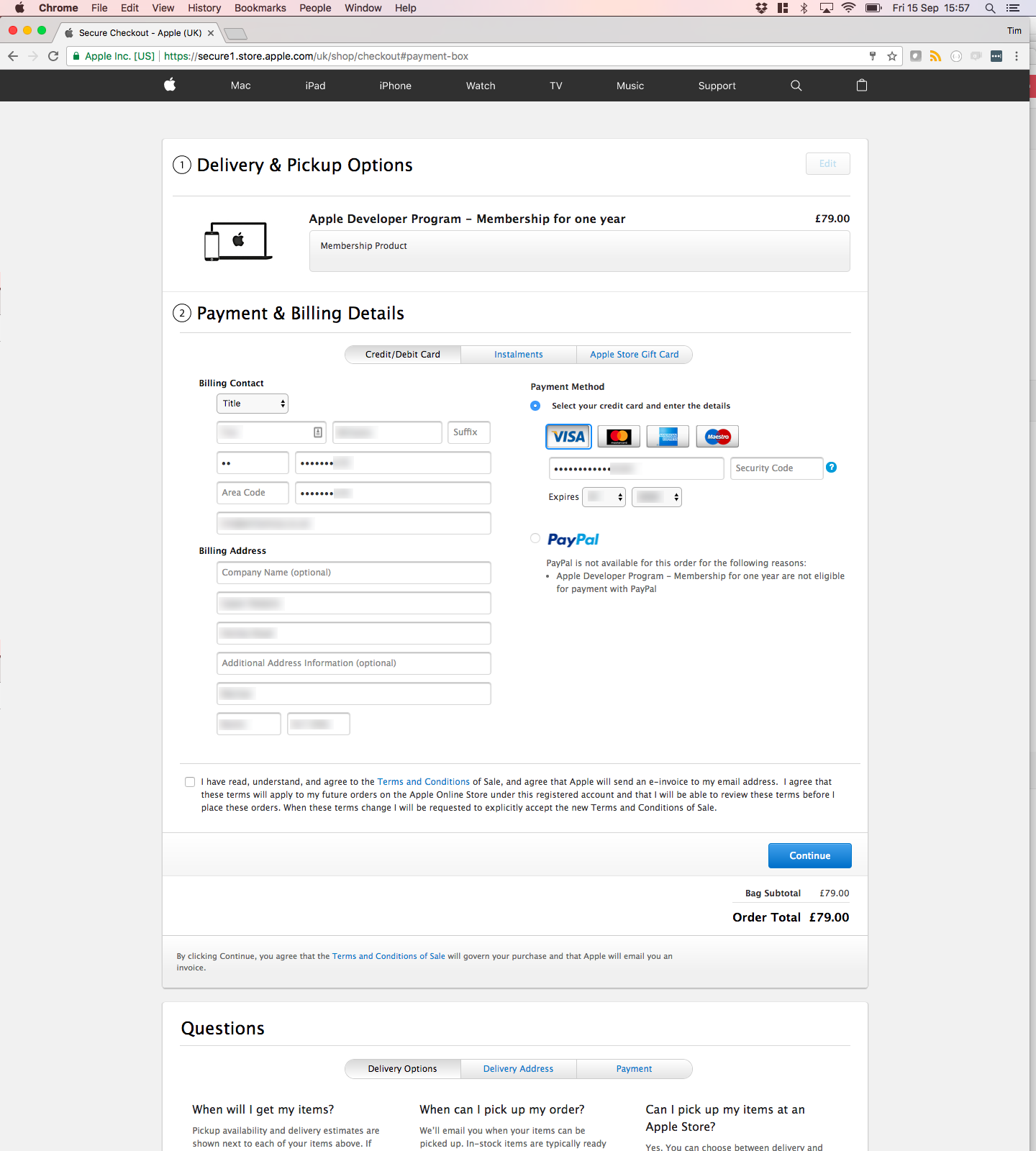Screen dimensions: 1036x1151
Task: Click the saved password key icon in address bar
Action: (x=873, y=56)
